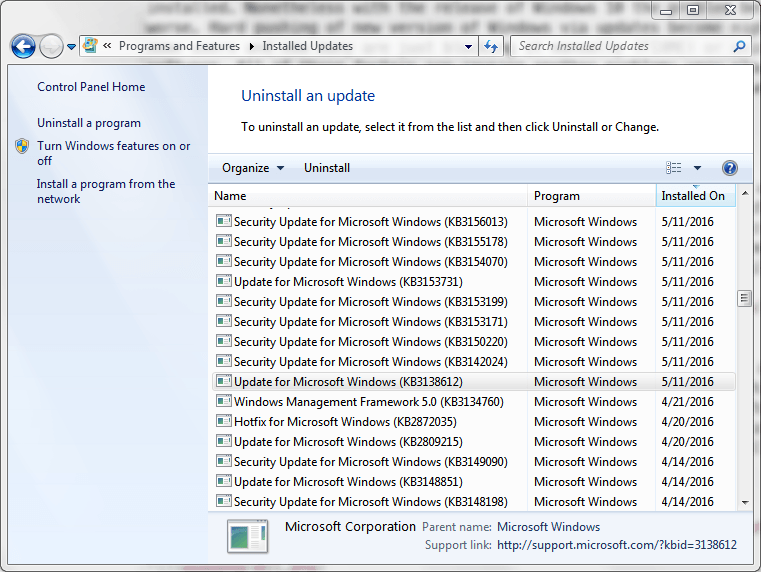Open Turn Windows features on or off
The height and width of the screenshot is (572, 761).
pos(114,153)
